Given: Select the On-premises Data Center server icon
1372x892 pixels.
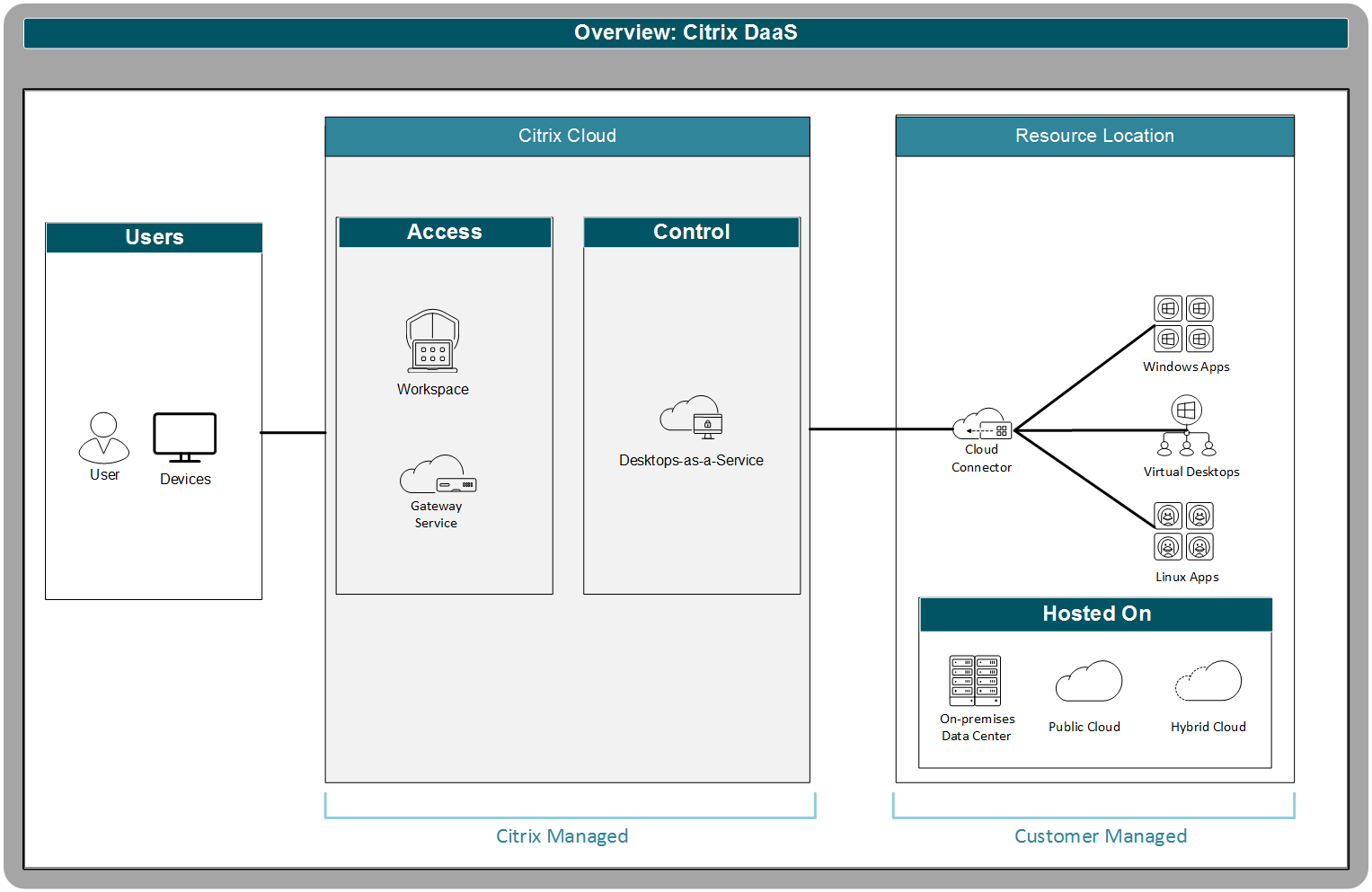Looking at the screenshot, I should (x=976, y=681).
